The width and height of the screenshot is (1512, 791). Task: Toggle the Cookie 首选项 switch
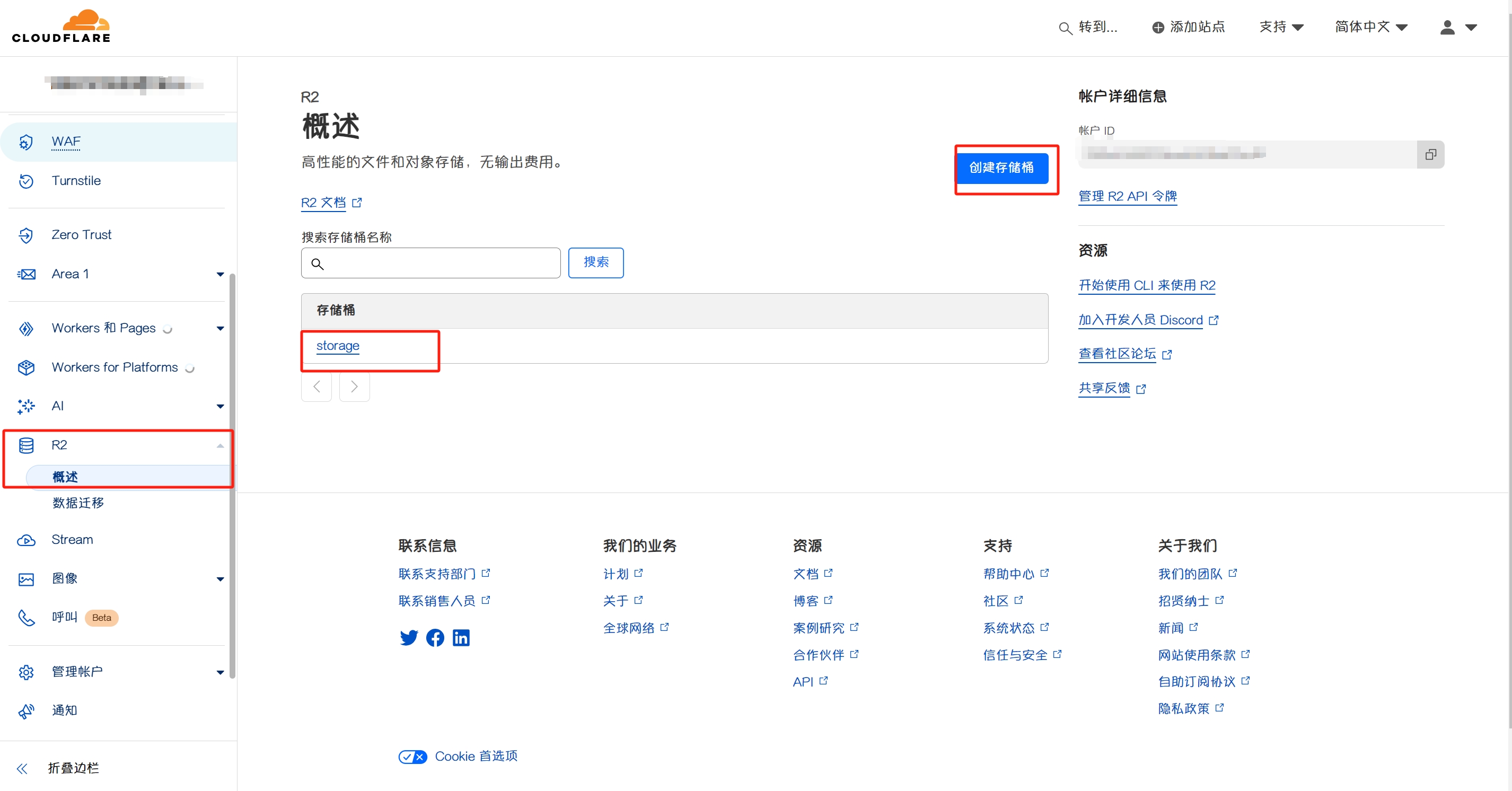click(412, 757)
